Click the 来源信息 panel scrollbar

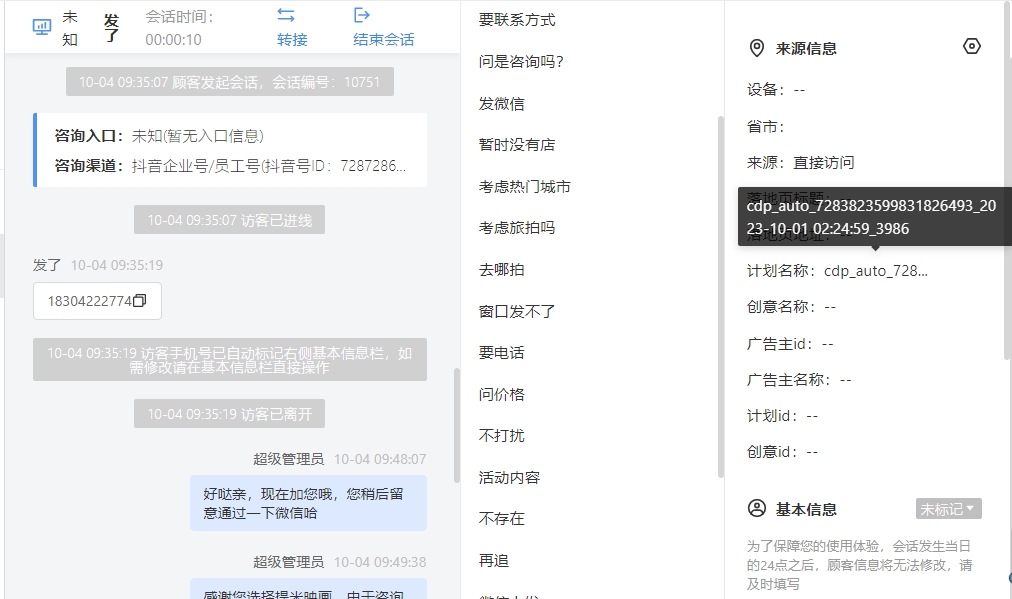click(x=1008, y=179)
